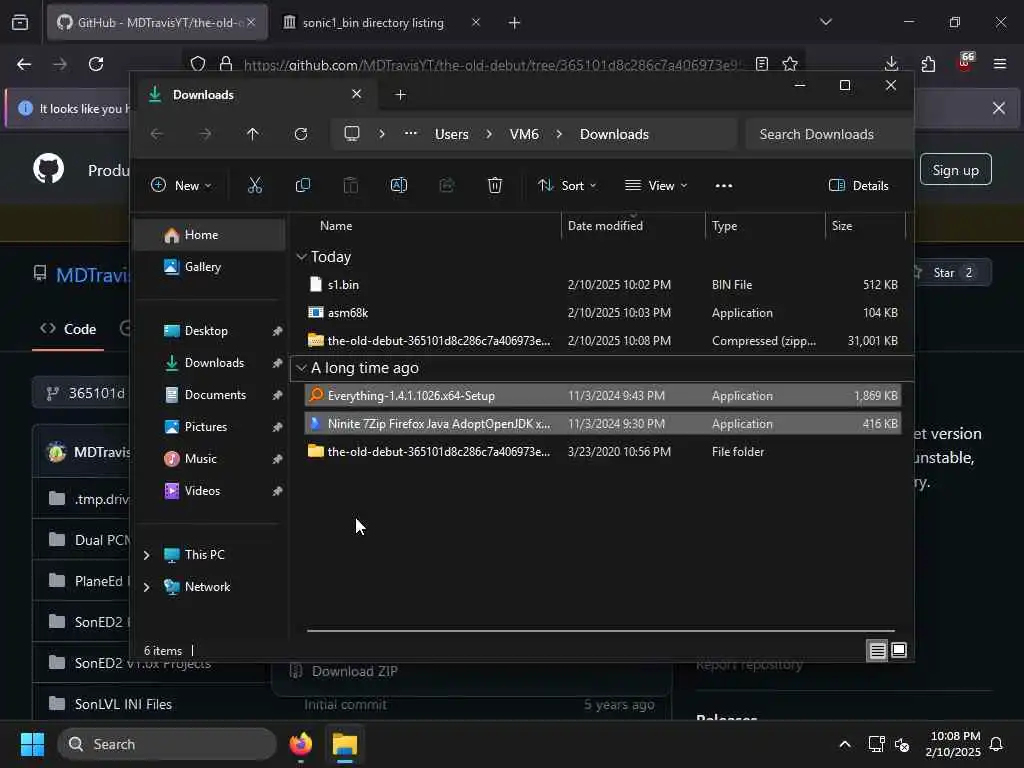Click the Rename icon in Explorer toolbar
Viewport: 1024px width, 768px height.
click(398, 185)
